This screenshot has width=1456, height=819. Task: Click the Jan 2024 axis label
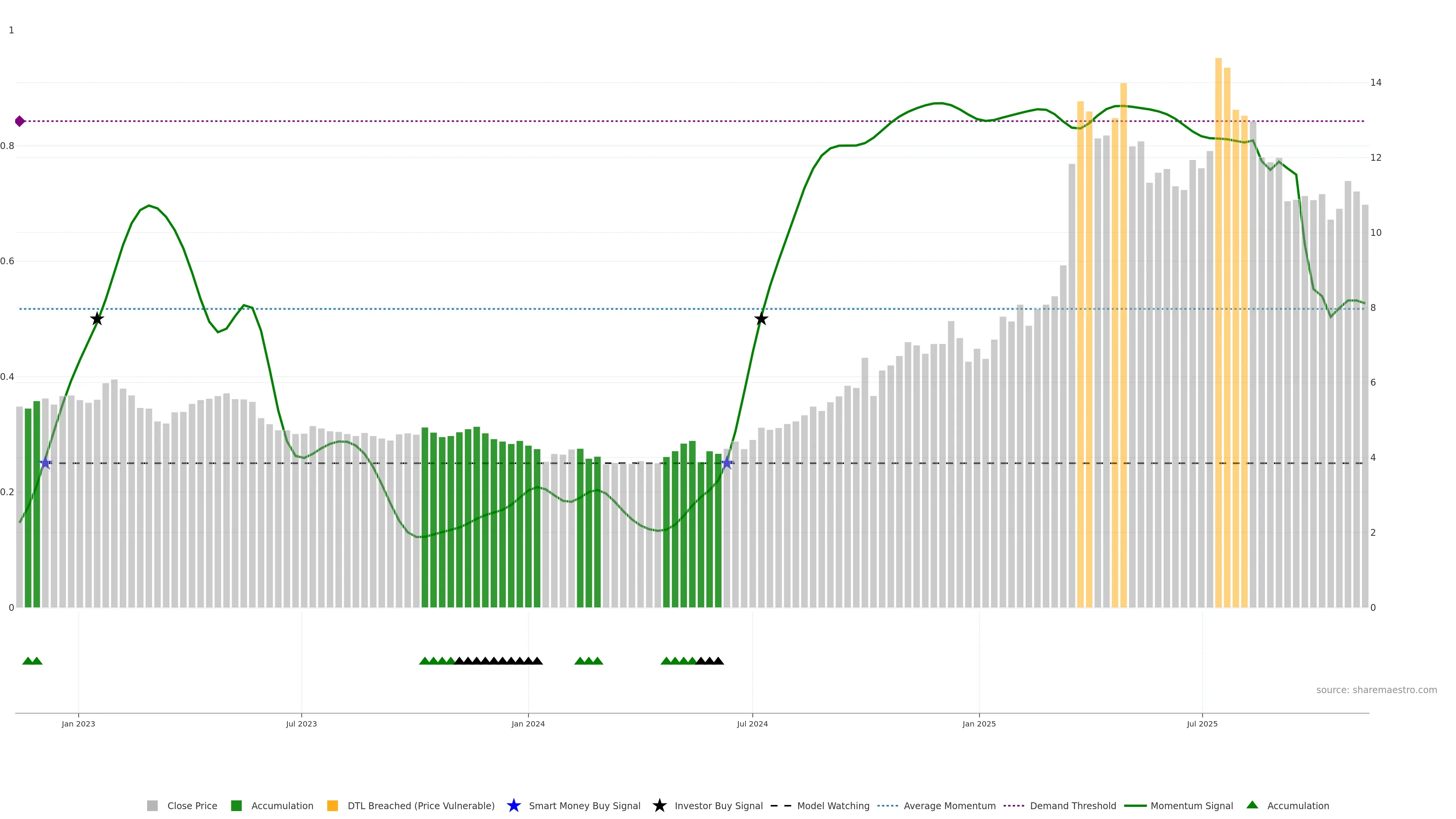[528, 723]
